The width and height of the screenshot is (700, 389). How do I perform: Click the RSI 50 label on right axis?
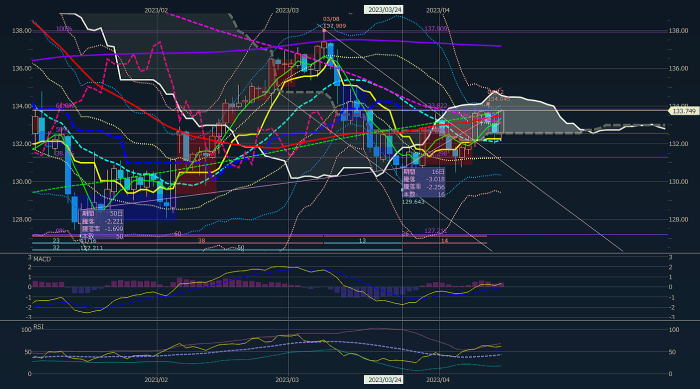point(672,352)
